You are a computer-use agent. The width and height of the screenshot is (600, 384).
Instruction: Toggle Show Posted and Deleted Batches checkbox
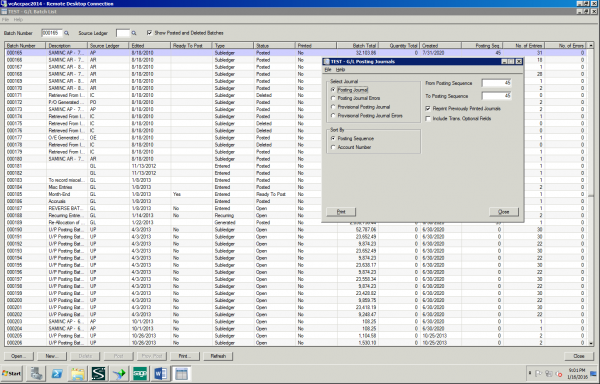[149, 33]
